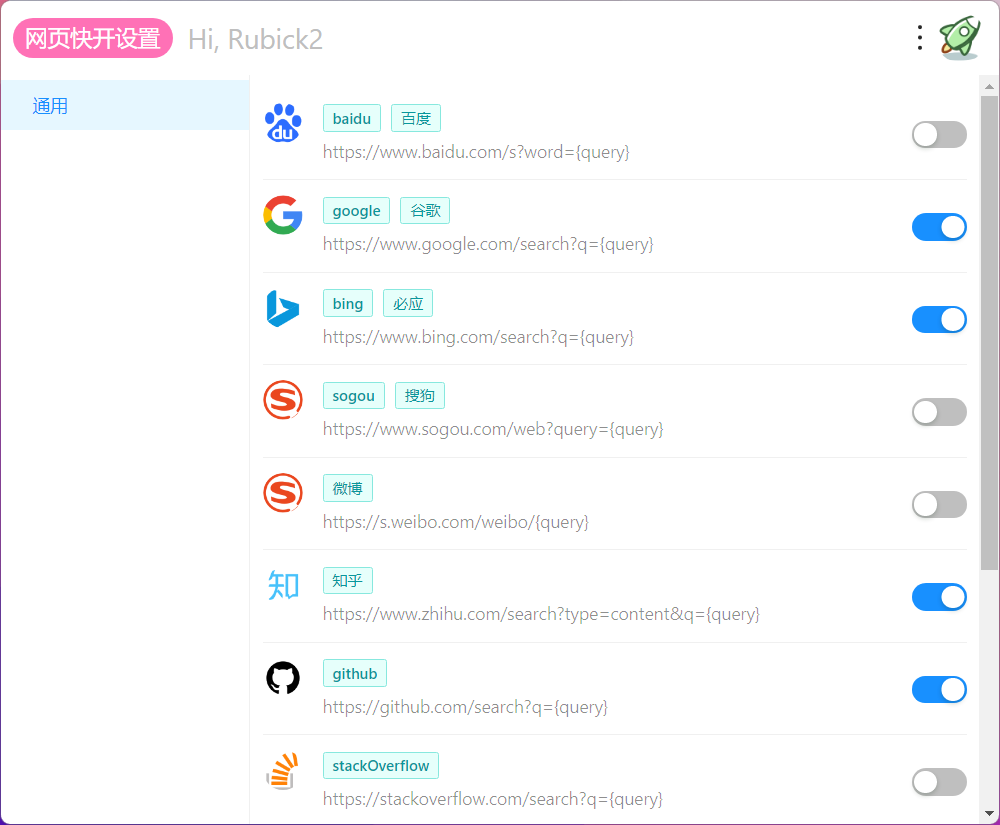Screen dimensions: 1000x825
Task: Select the 通用 sidebar tab
Action: click(125, 105)
